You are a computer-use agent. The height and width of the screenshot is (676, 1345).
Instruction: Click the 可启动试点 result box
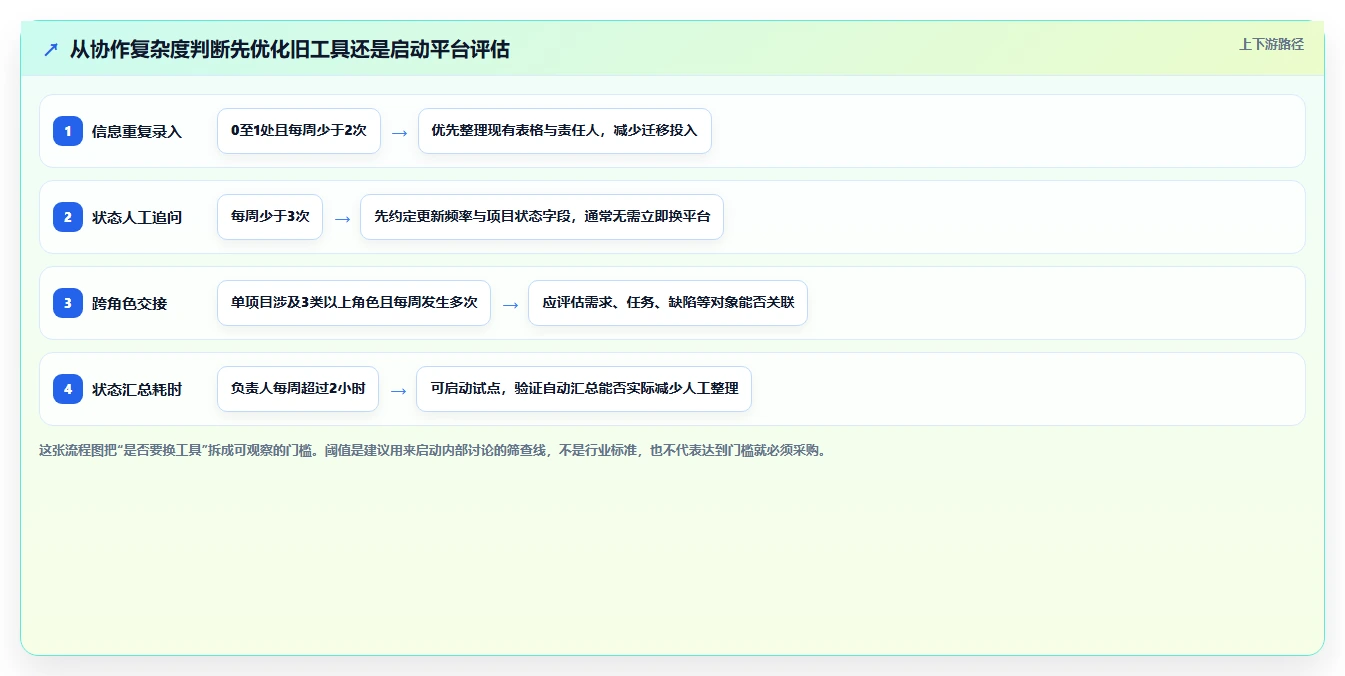pos(583,389)
